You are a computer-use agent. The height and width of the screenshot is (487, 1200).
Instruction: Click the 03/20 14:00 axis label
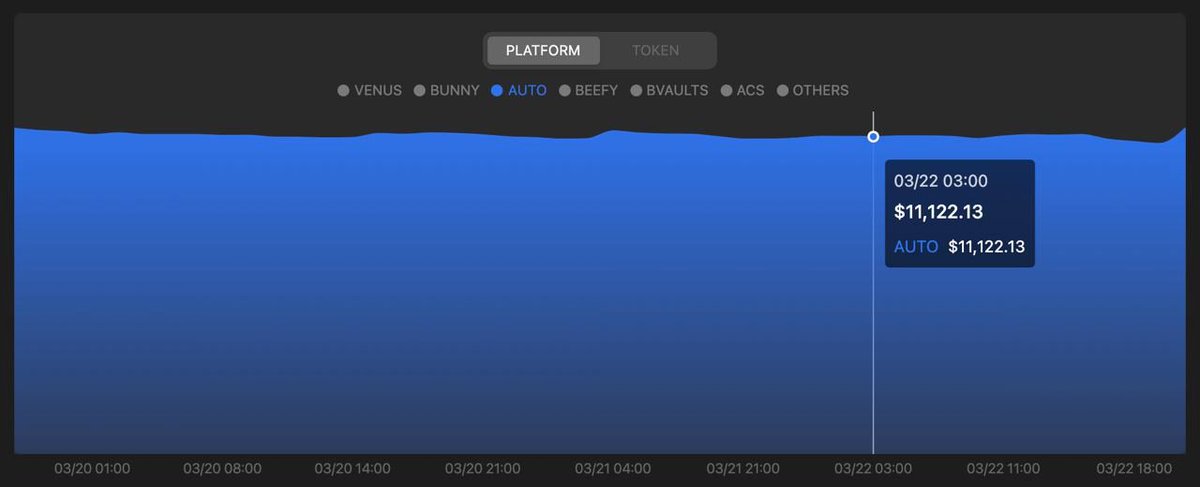tap(353, 468)
